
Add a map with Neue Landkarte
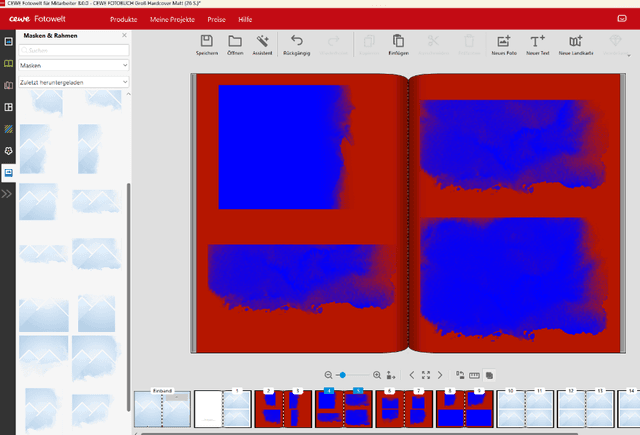576,45
